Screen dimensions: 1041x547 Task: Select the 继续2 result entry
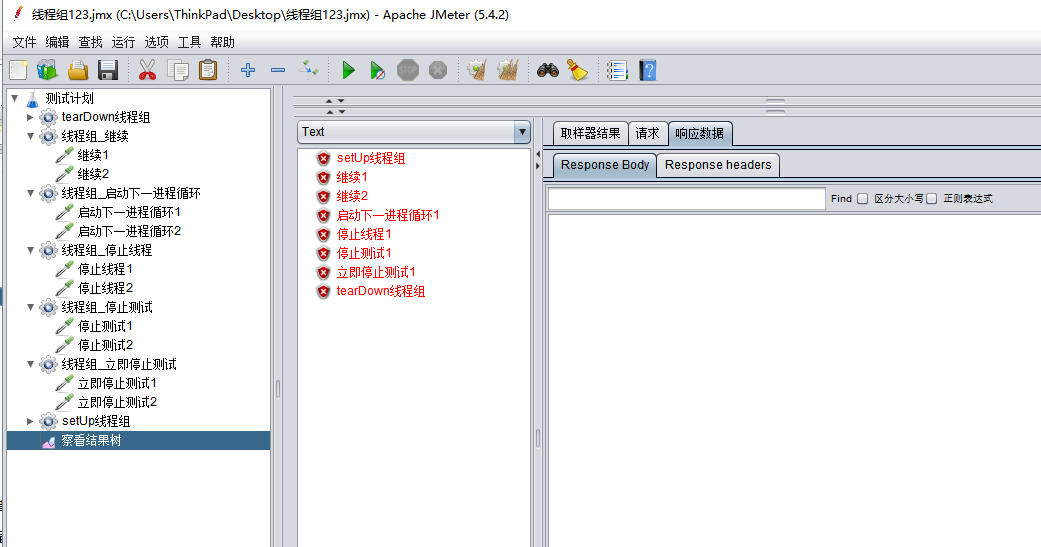(352, 196)
